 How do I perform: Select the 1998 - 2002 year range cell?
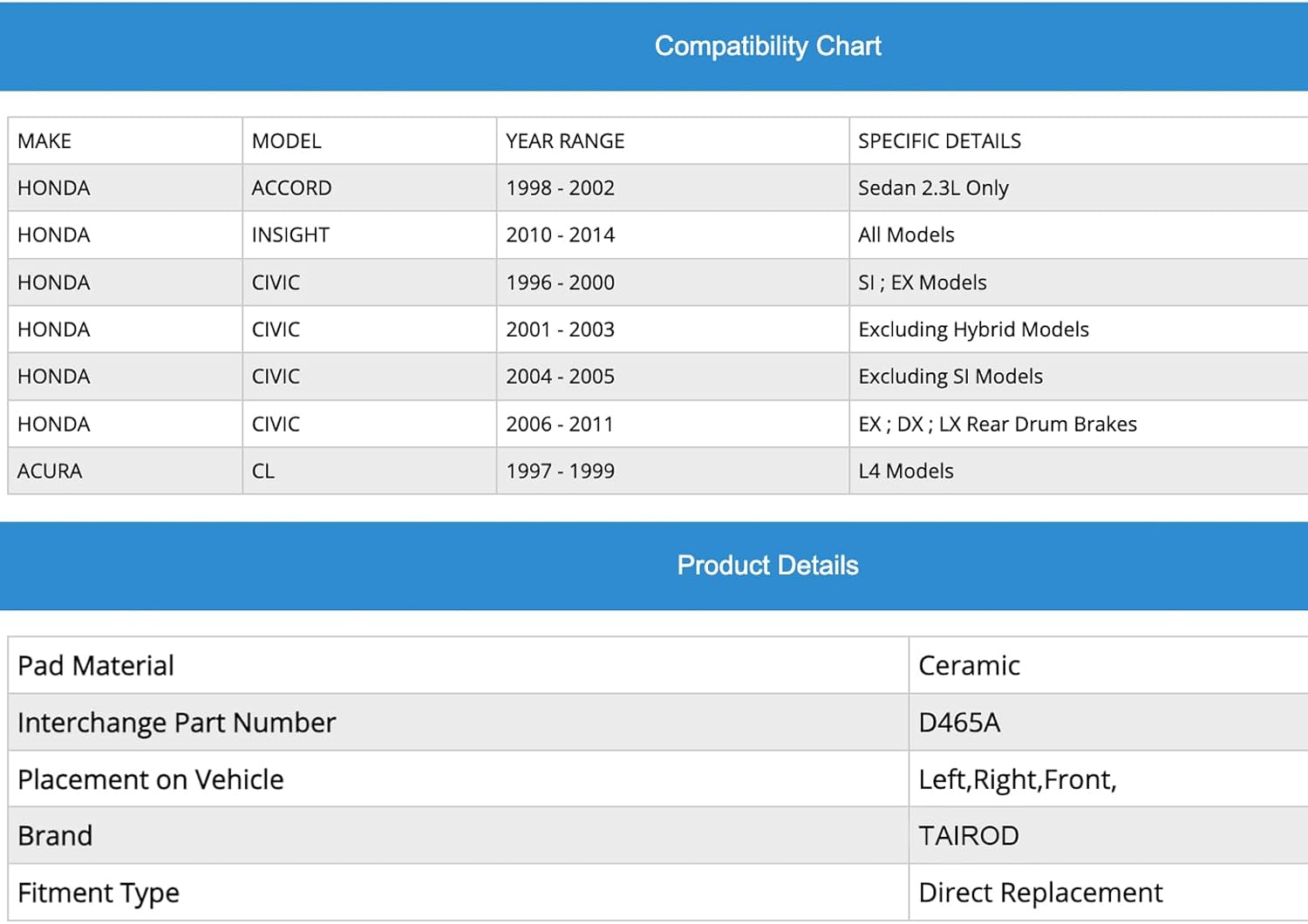pos(560,188)
